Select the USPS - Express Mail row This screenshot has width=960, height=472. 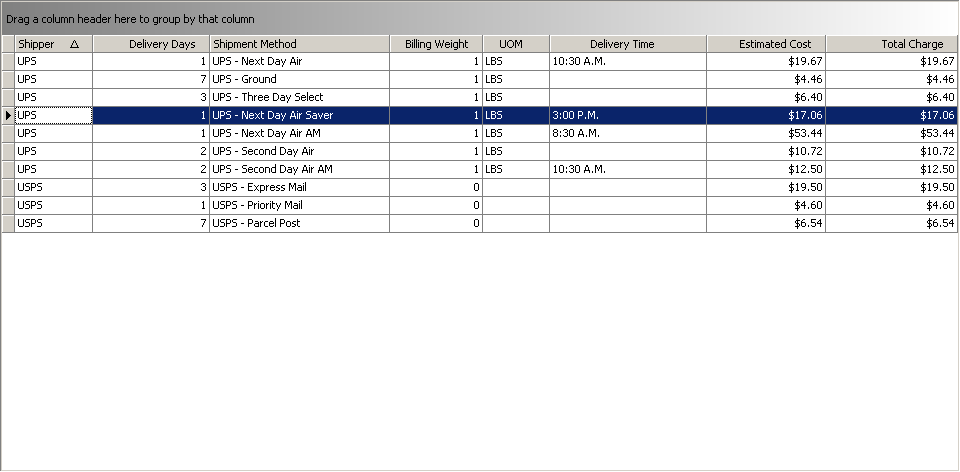pos(299,187)
